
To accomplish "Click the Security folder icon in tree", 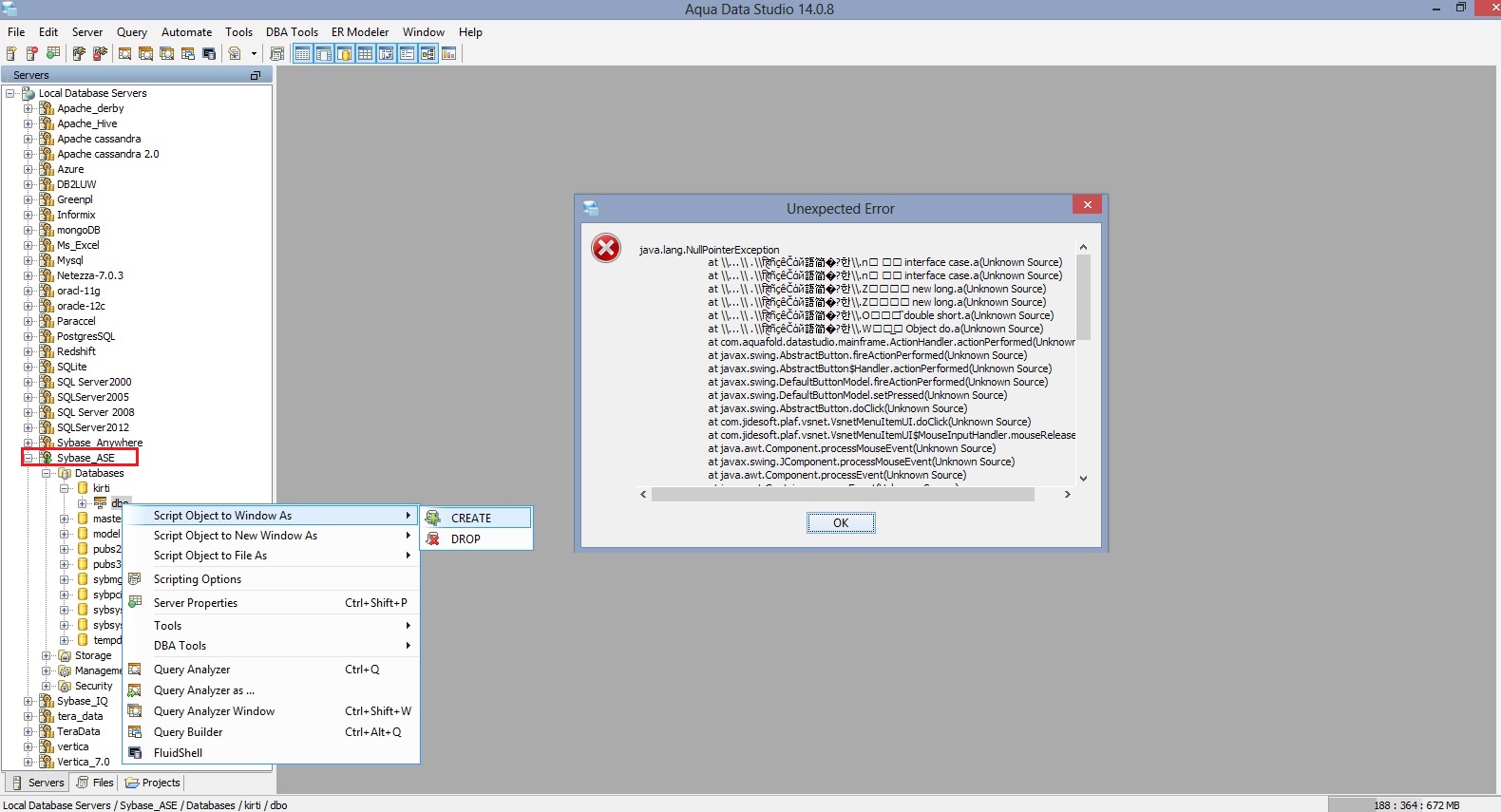I will [65, 686].
